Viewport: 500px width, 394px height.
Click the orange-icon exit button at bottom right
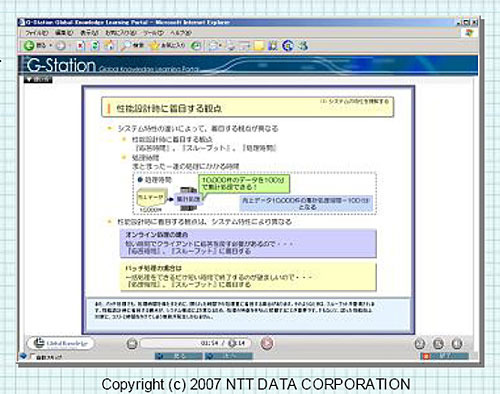[x=445, y=356]
